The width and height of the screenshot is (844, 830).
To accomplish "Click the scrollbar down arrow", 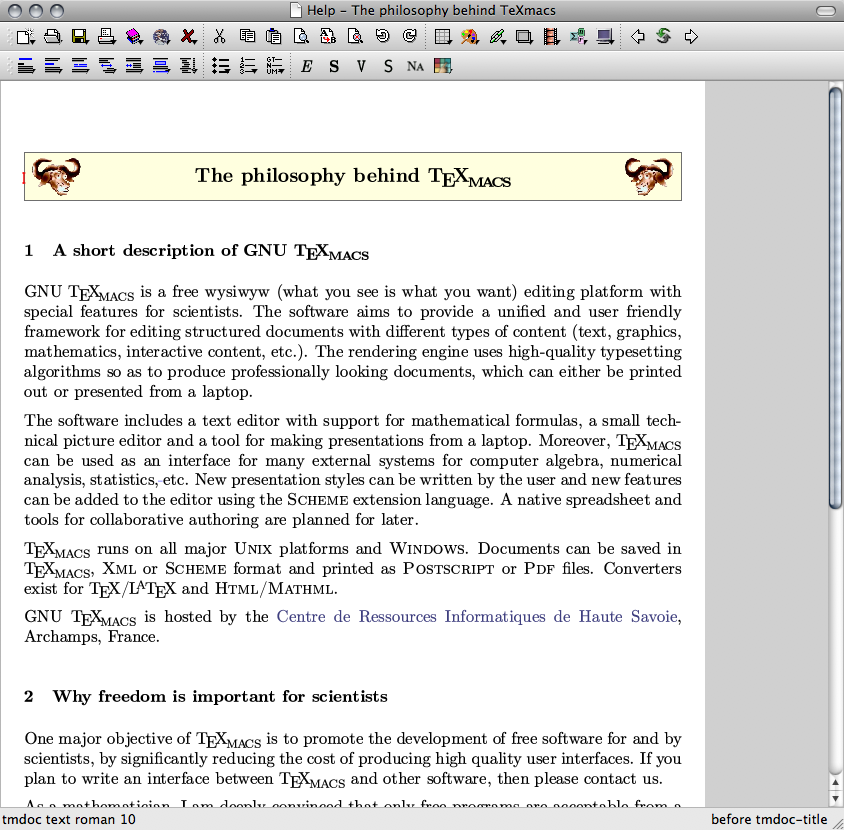I will pos(835,798).
